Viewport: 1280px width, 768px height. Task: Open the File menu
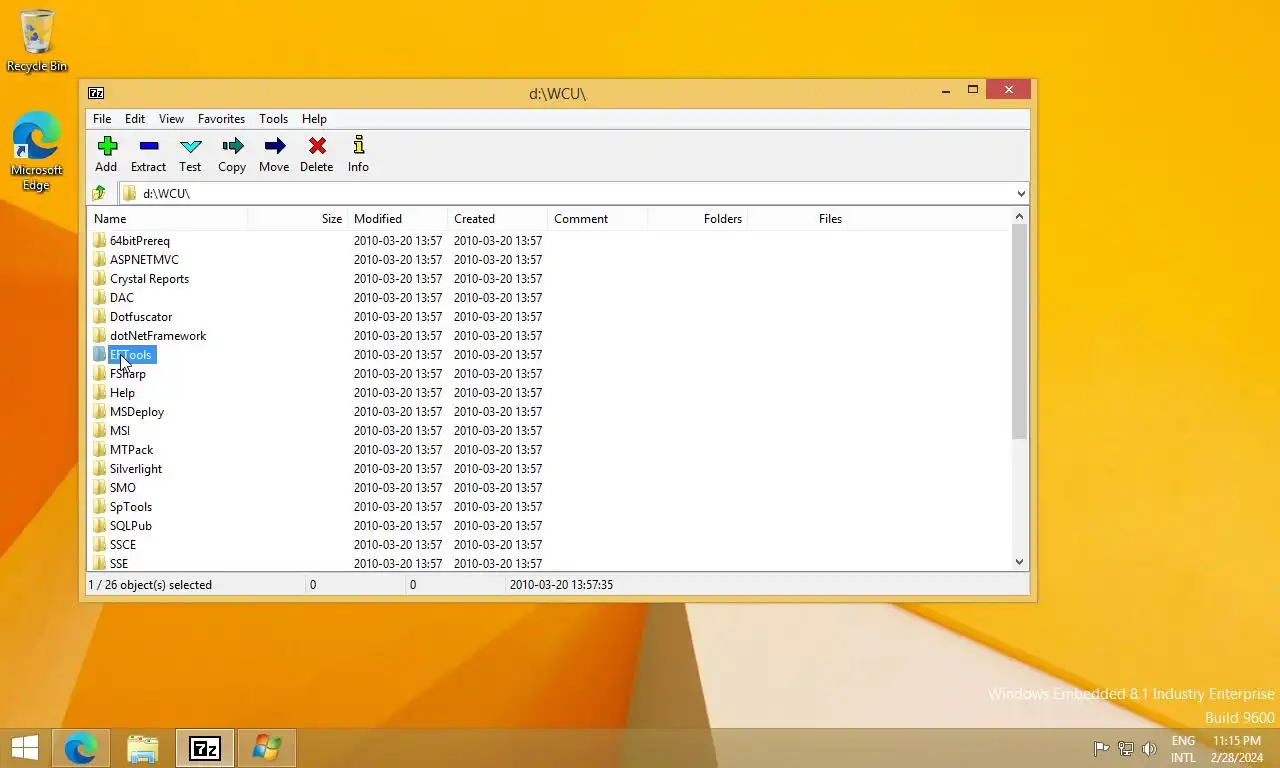(x=102, y=119)
